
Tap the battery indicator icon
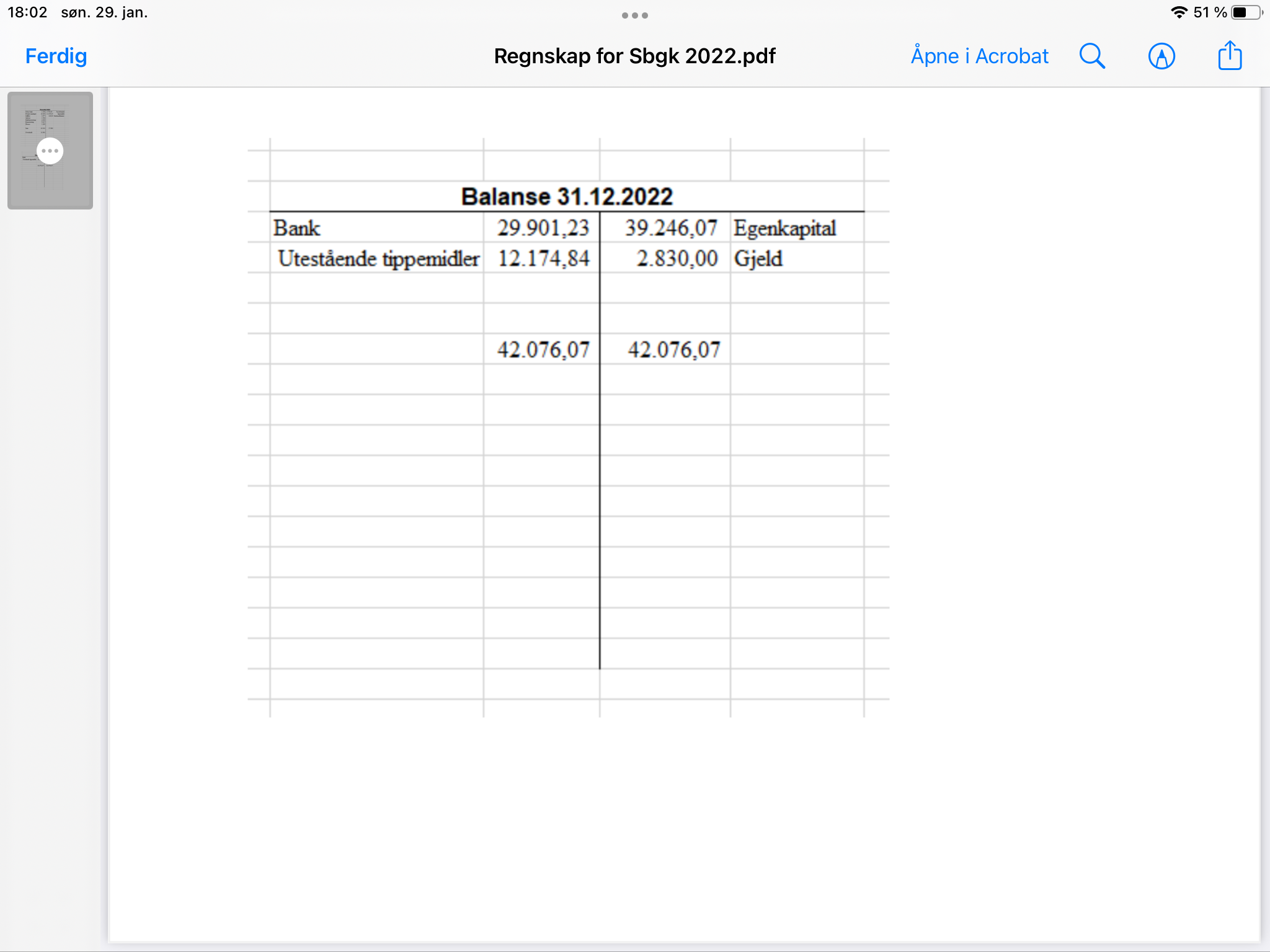(1245, 12)
